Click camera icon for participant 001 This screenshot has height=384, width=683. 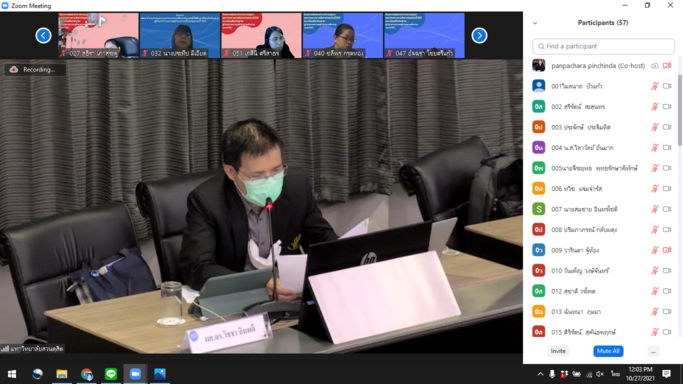click(667, 86)
